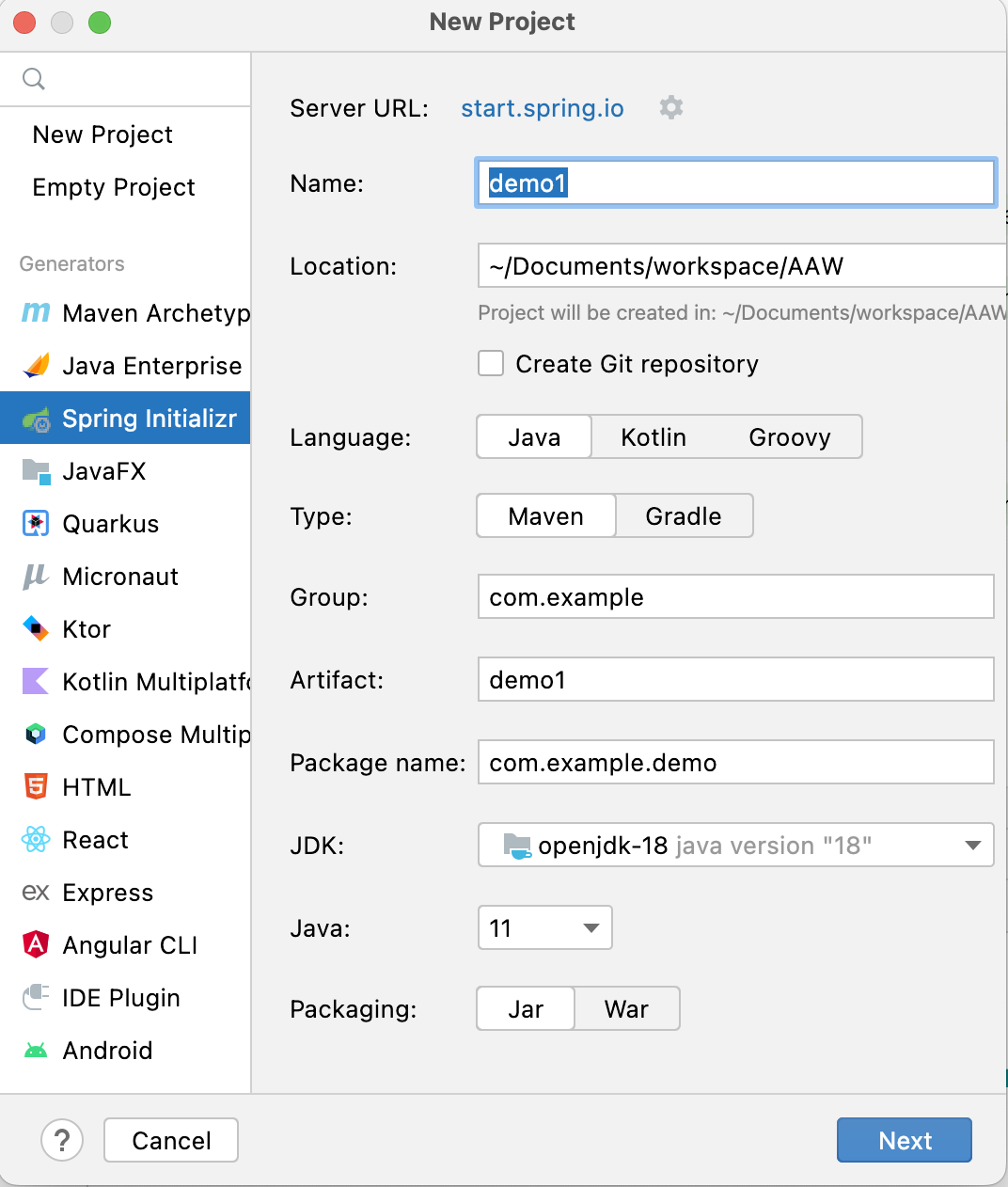Select the Maven Archetype generator icon
The width and height of the screenshot is (1008, 1187).
(x=36, y=312)
